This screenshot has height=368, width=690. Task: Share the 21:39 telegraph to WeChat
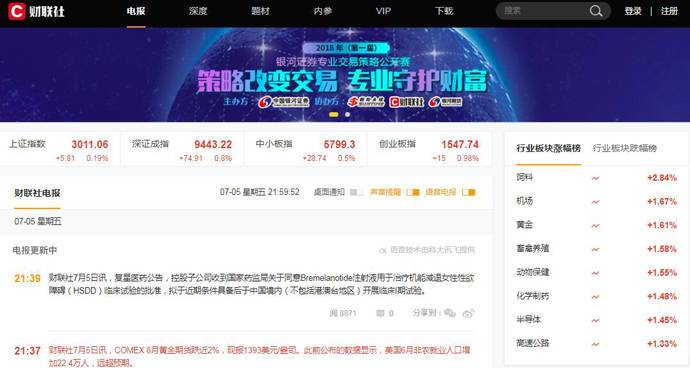450,313
